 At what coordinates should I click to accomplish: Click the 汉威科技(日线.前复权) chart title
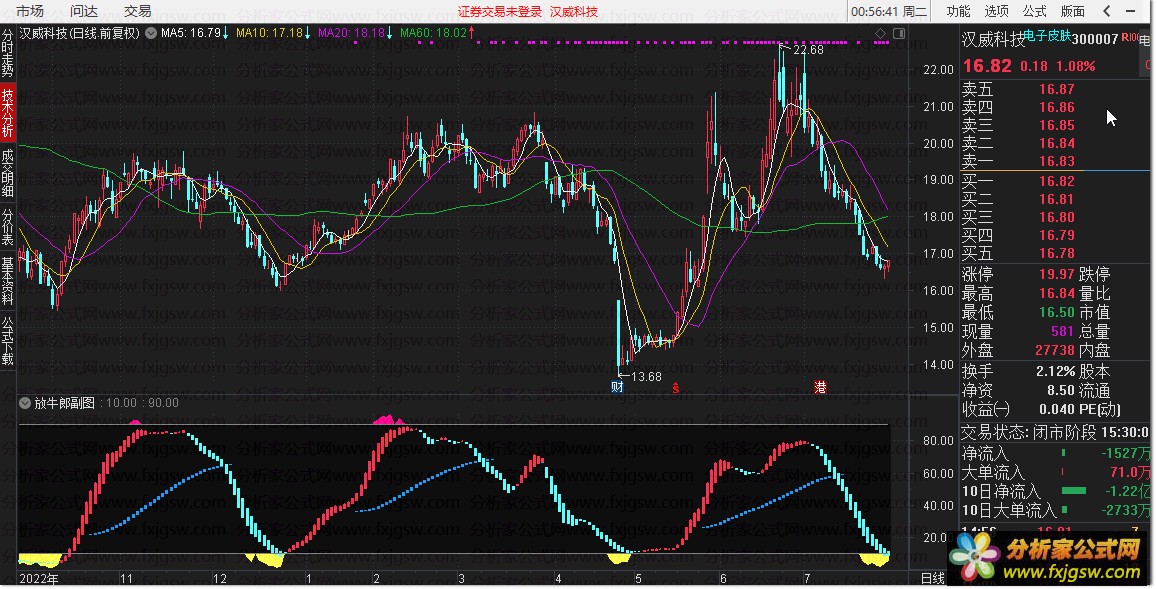click(x=80, y=33)
